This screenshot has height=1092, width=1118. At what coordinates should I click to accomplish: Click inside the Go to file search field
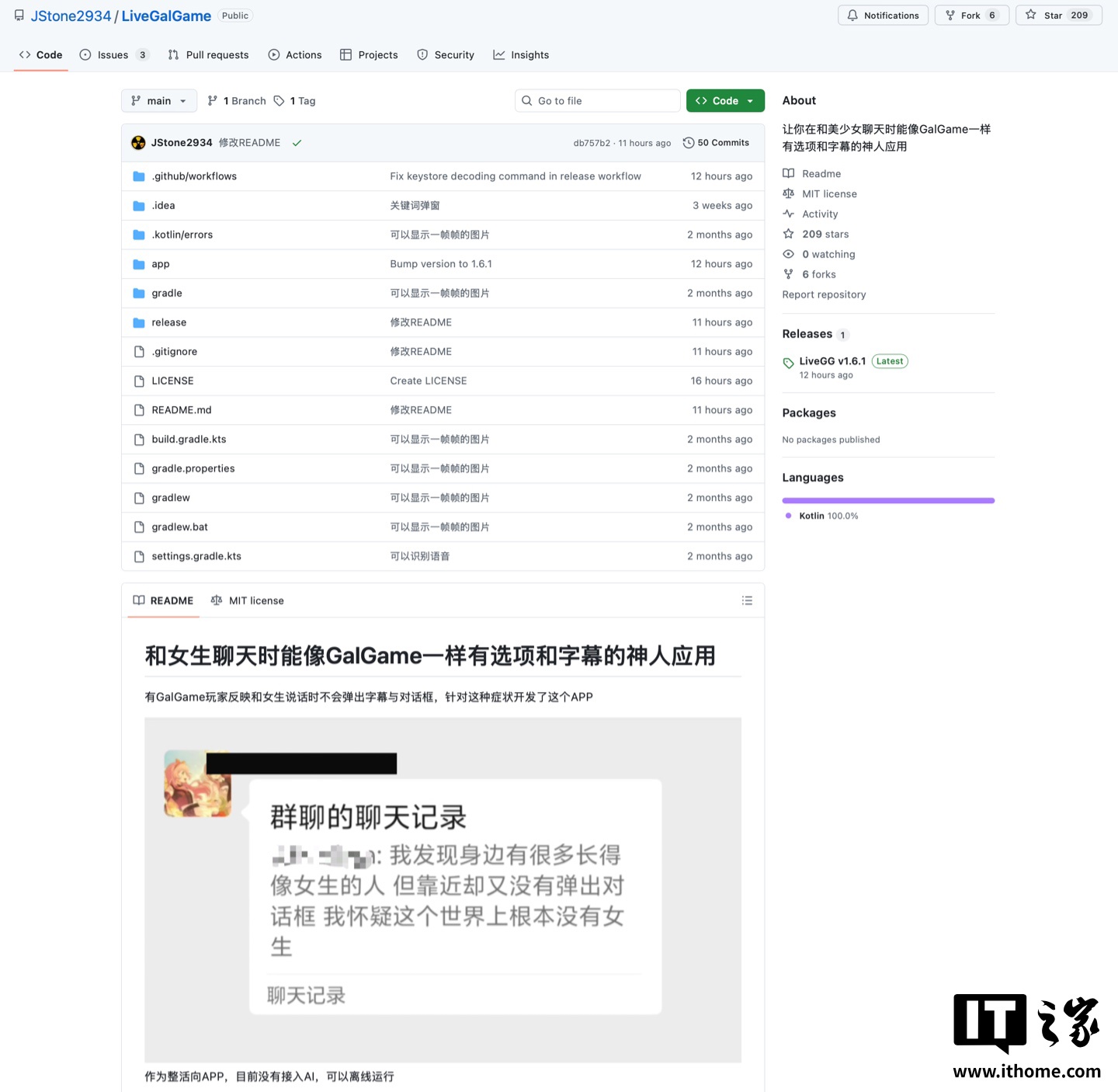598,100
